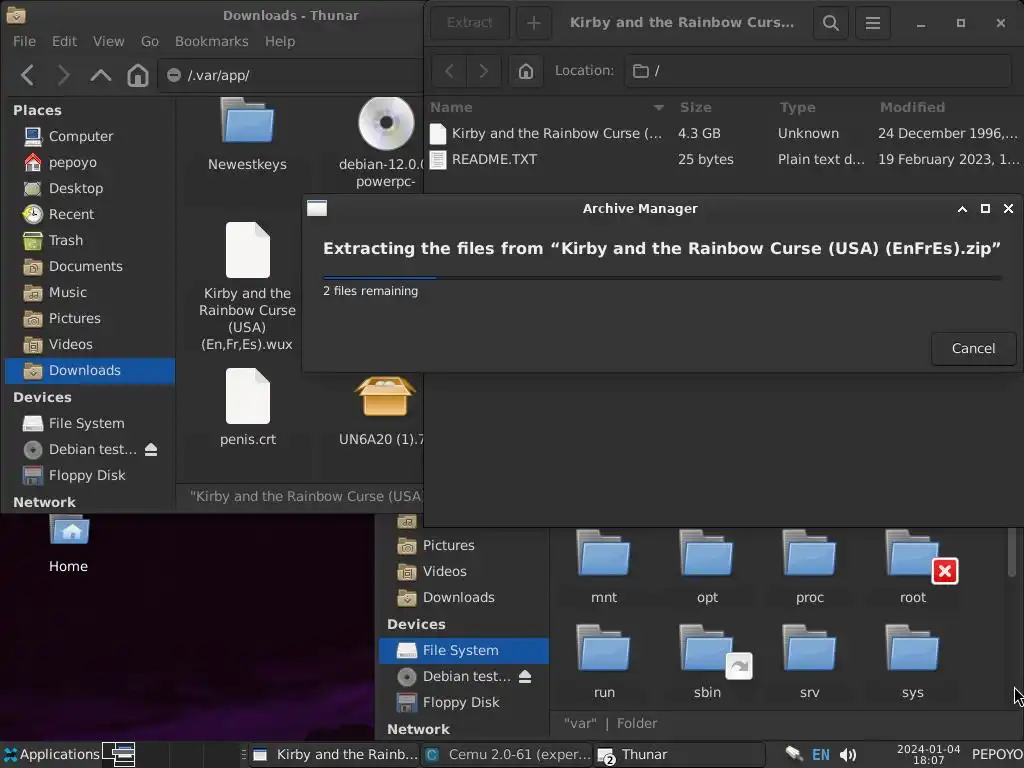This screenshot has height=768, width=1024.
Task: Cancel the extraction in Archive Manager dialog
Action: (x=973, y=348)
